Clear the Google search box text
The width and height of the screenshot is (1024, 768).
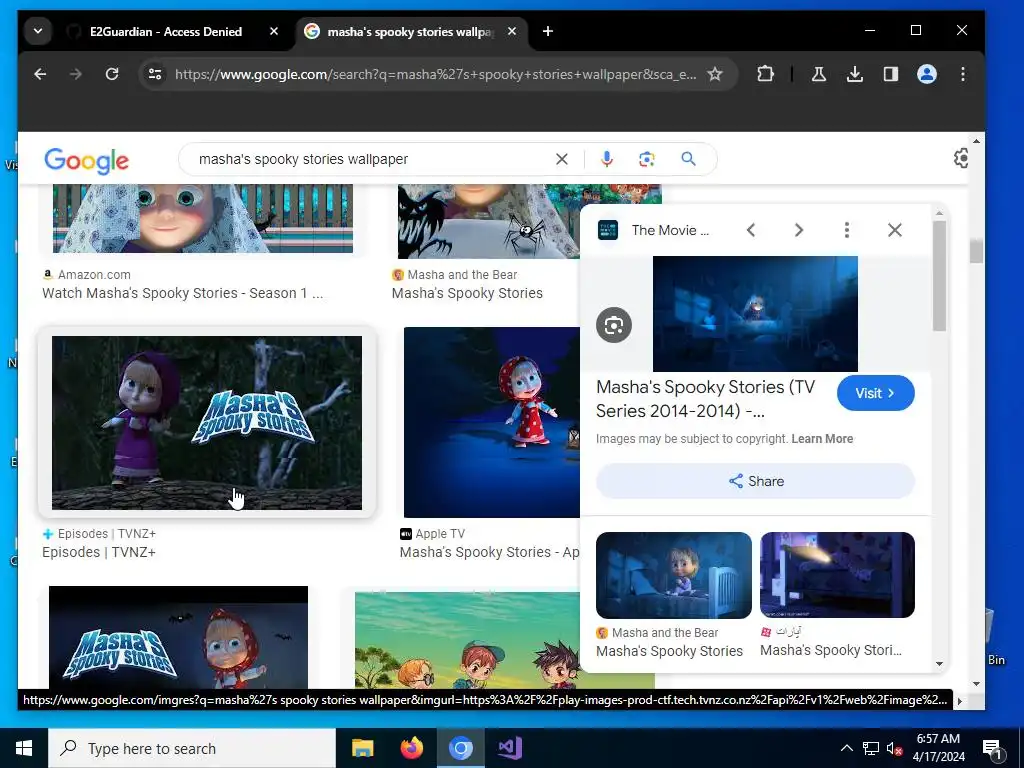[562, 159]
